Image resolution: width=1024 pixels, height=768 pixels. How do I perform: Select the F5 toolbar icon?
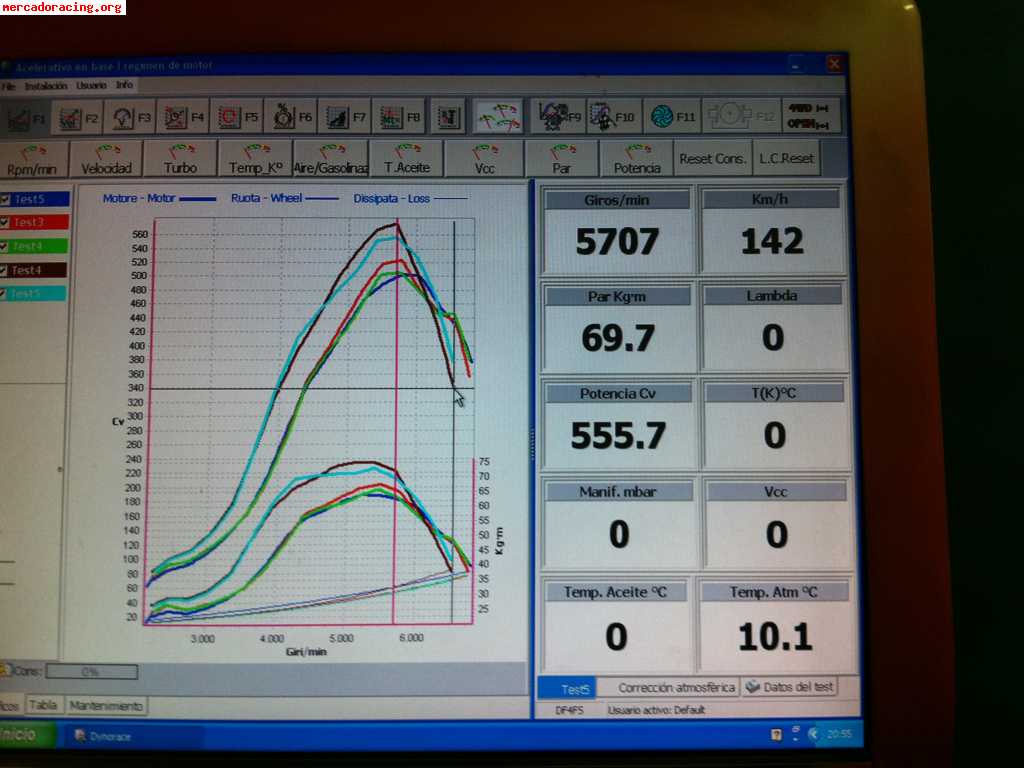[x=236, y=117]
